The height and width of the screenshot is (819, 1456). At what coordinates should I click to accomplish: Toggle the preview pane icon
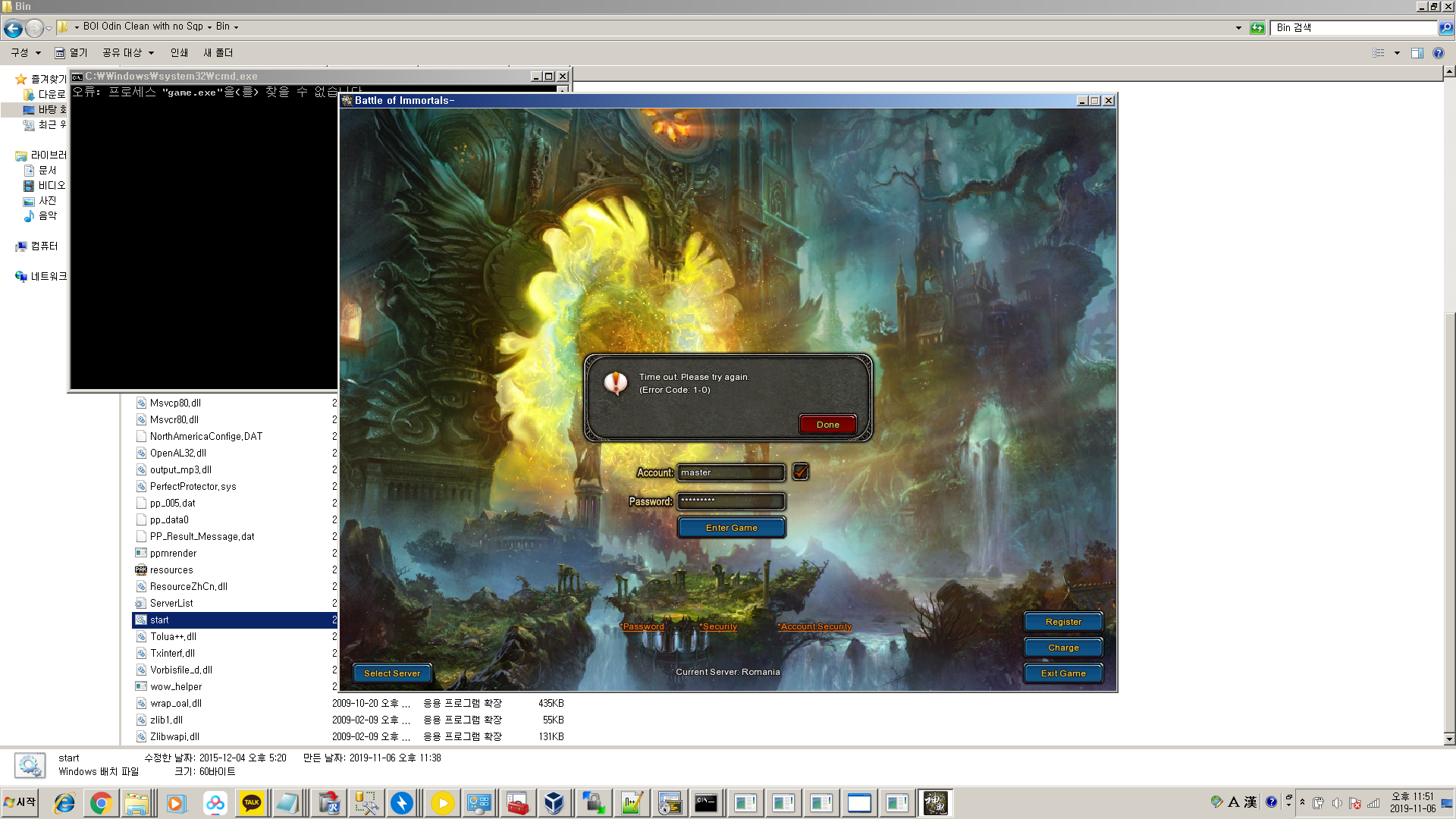pyautogui.click(x=1417, y=53)
